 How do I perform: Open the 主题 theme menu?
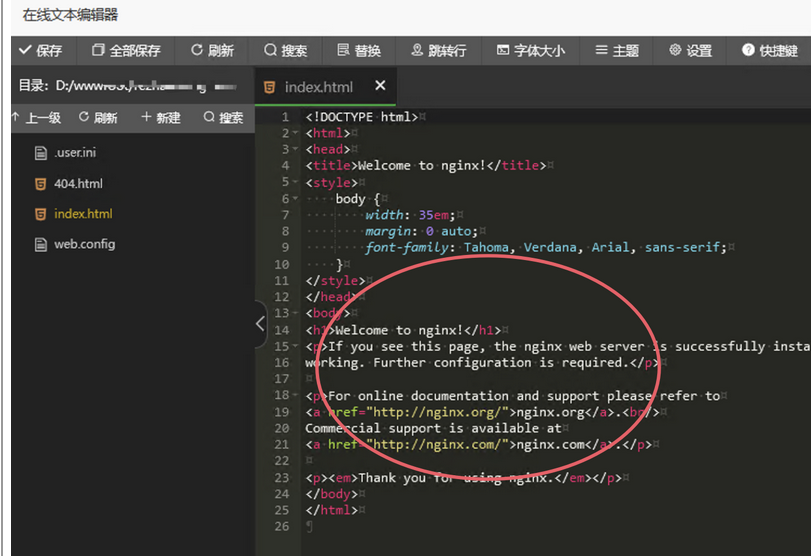click(x=617, y=51)
